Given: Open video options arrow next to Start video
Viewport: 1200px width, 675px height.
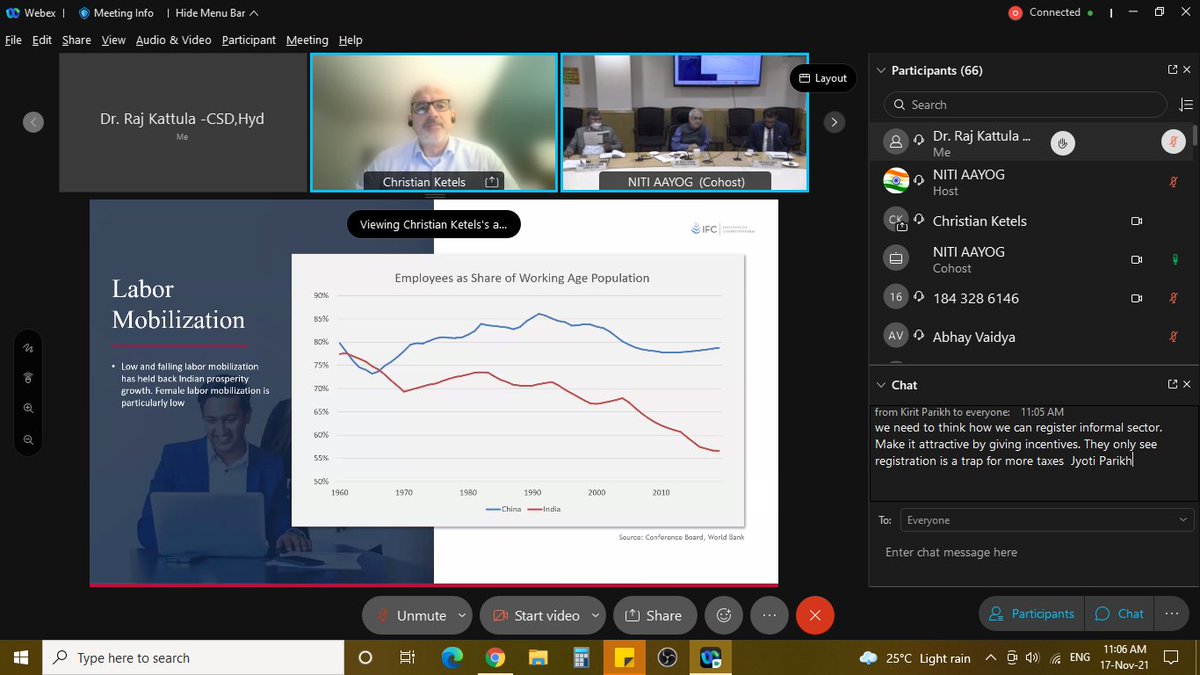Looking at the screenshot, I should tap(596, 615).
